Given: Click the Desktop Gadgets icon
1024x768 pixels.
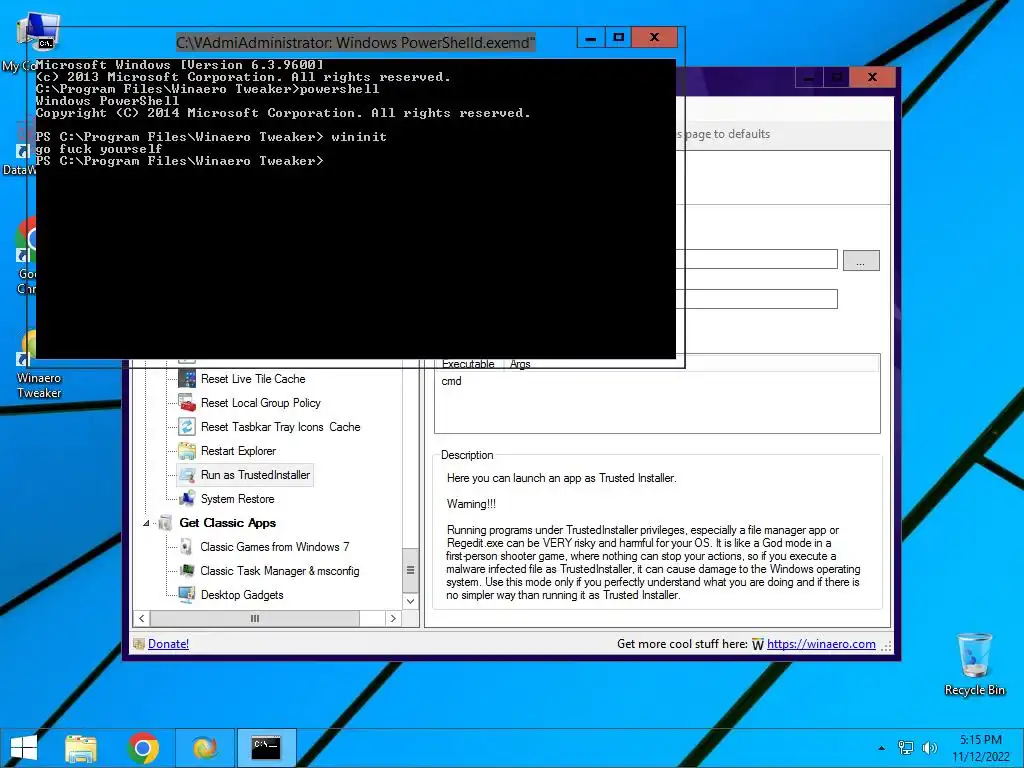Looking at the screenshot, I should 187,595.
